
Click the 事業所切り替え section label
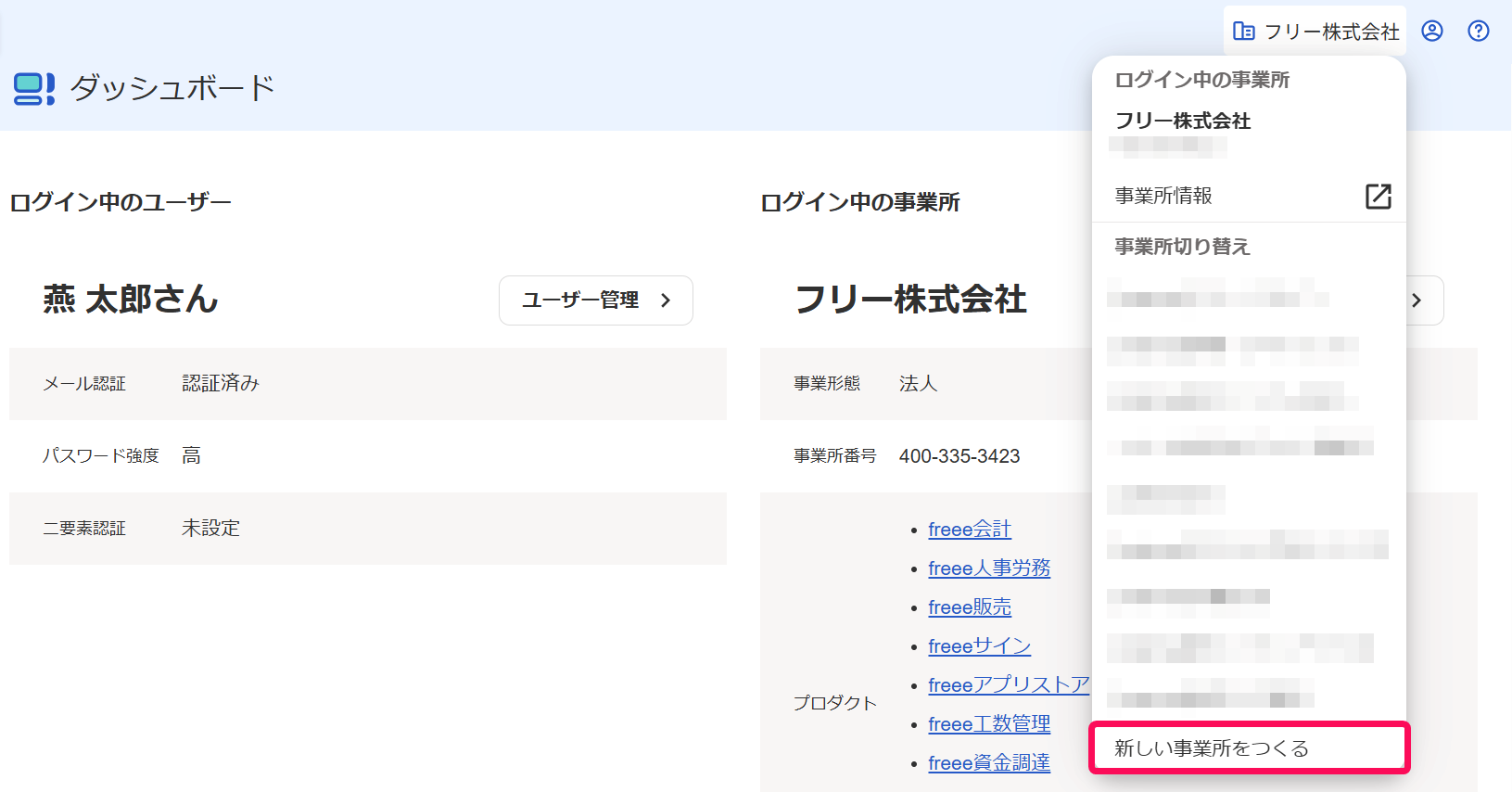1182,247
